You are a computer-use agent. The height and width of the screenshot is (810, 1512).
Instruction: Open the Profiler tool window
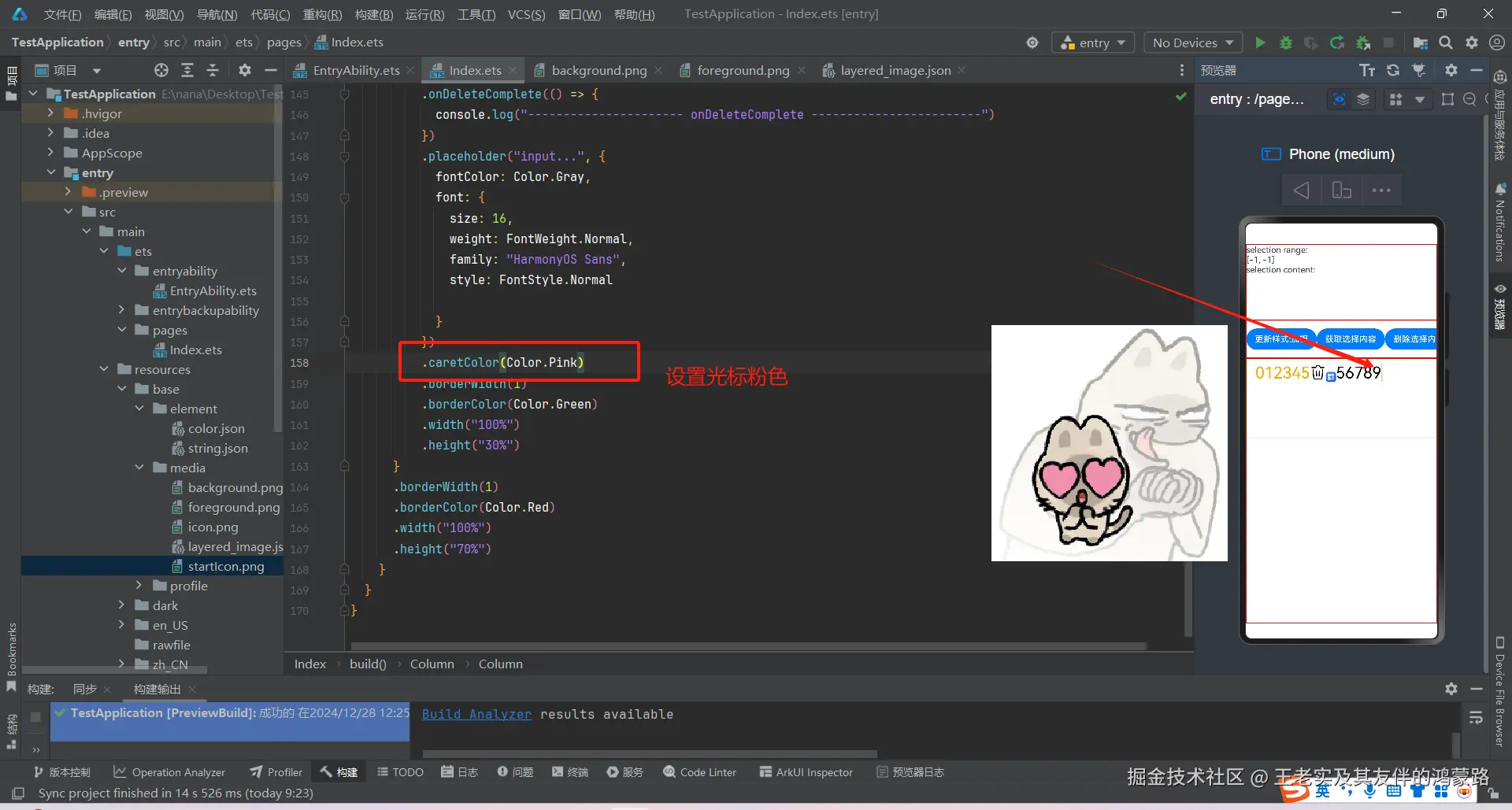[x=276, y=772]
